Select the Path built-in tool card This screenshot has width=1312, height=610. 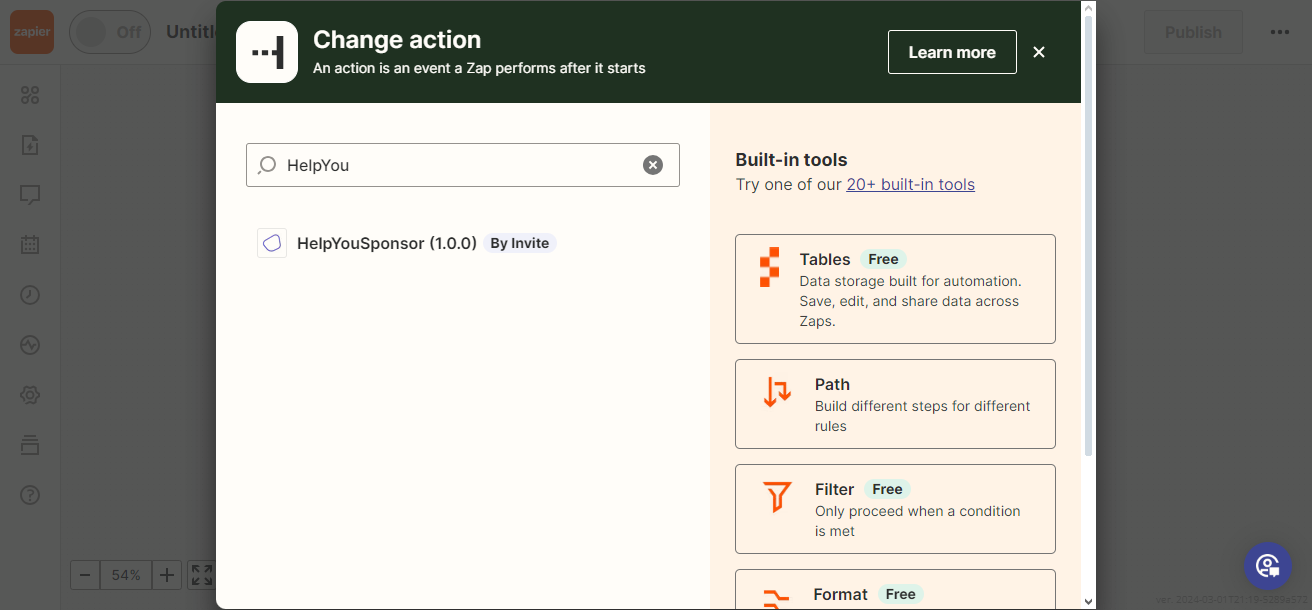coord(895,404)
